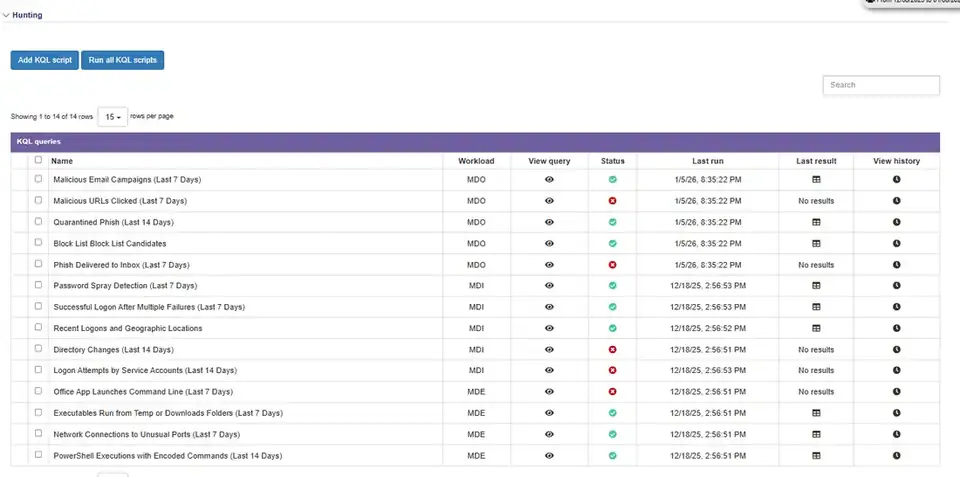
Task: Click red failed status for Malicious URLs Clicked
Action: [x=612, y=201]
